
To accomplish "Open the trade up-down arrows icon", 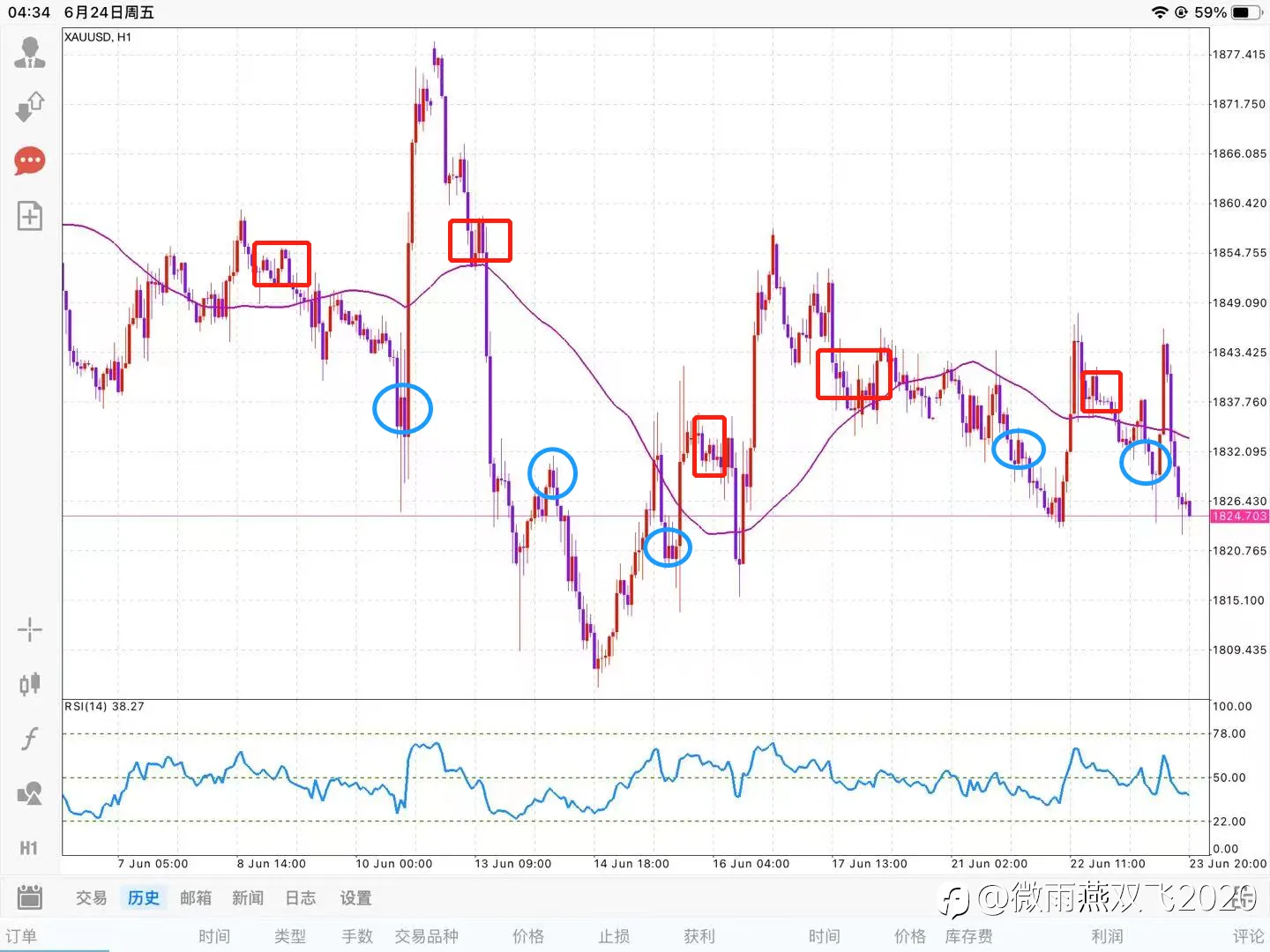I will tap(29, 107).
